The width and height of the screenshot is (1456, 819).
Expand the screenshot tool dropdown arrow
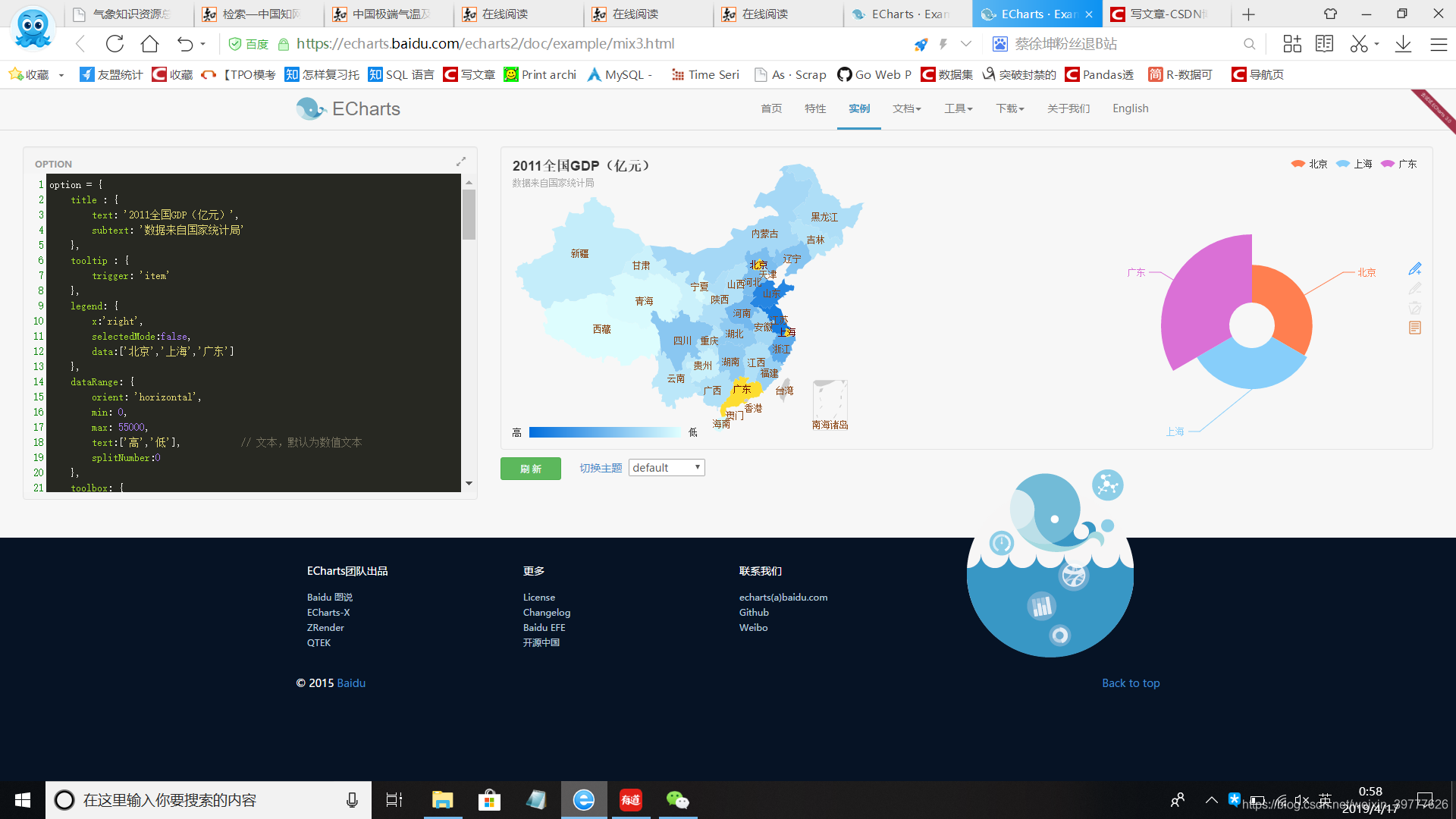pos(1376,44)
